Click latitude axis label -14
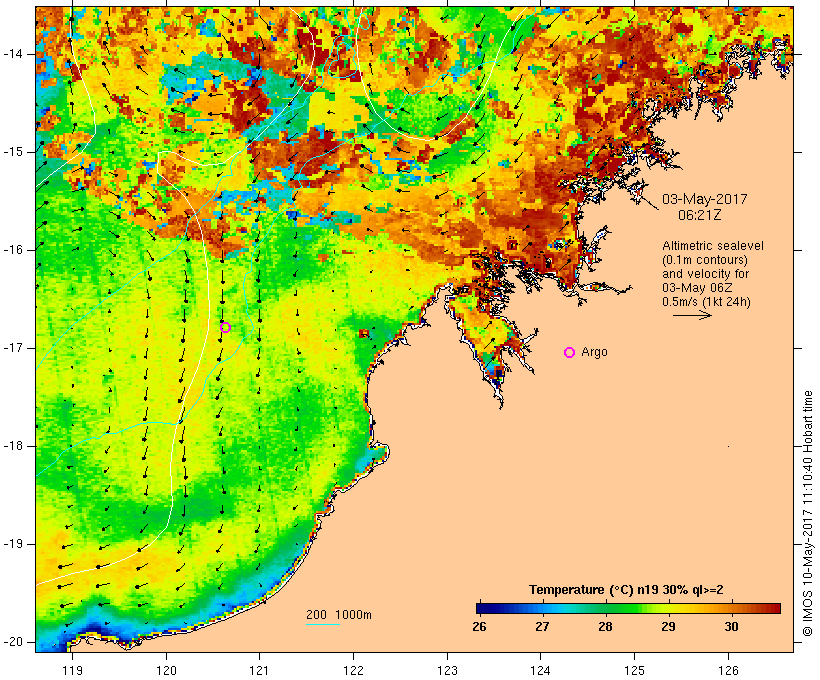Image resolution: width=820 pixels, height=680 pixels. pyautogui.click(x=12, y=54)
